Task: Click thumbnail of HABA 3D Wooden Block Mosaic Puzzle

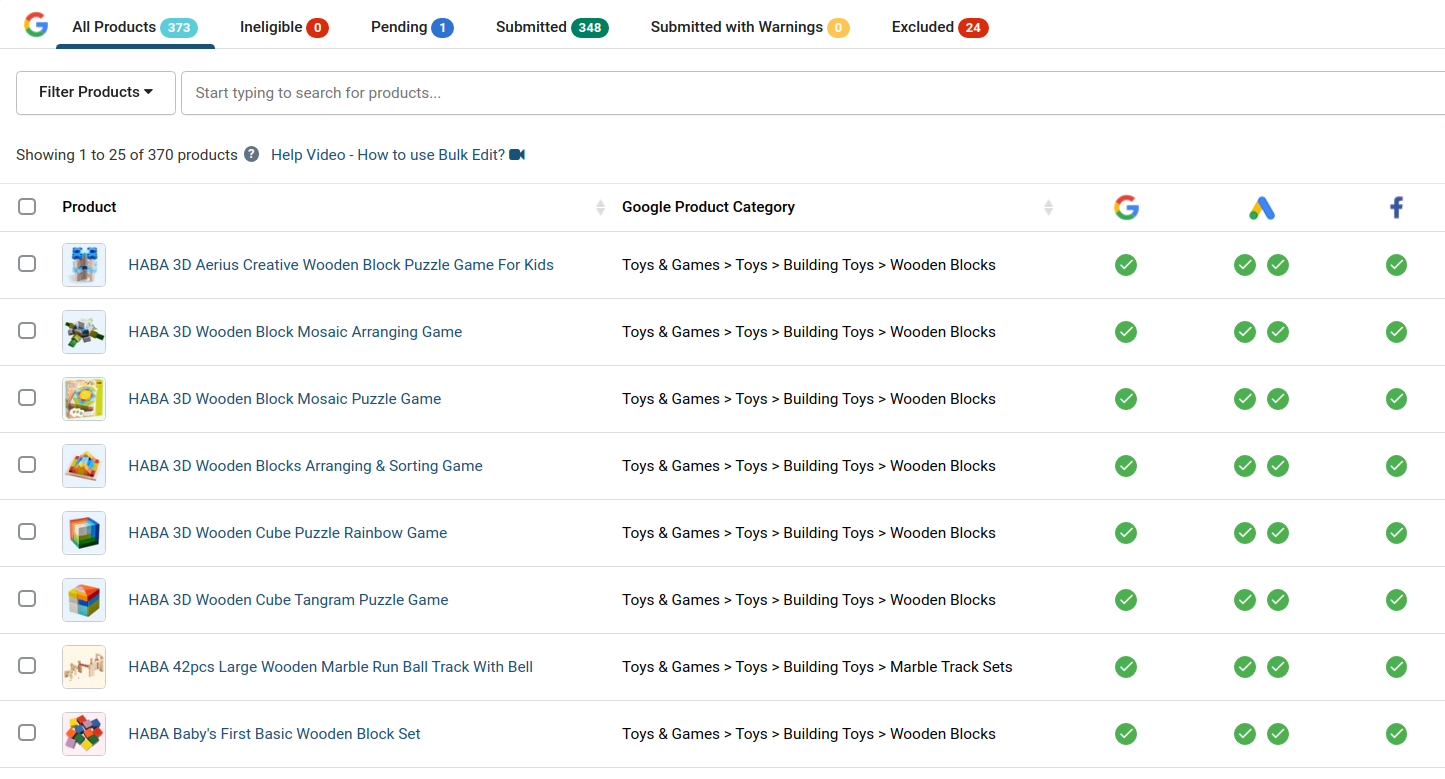Action: click(84, 399)
